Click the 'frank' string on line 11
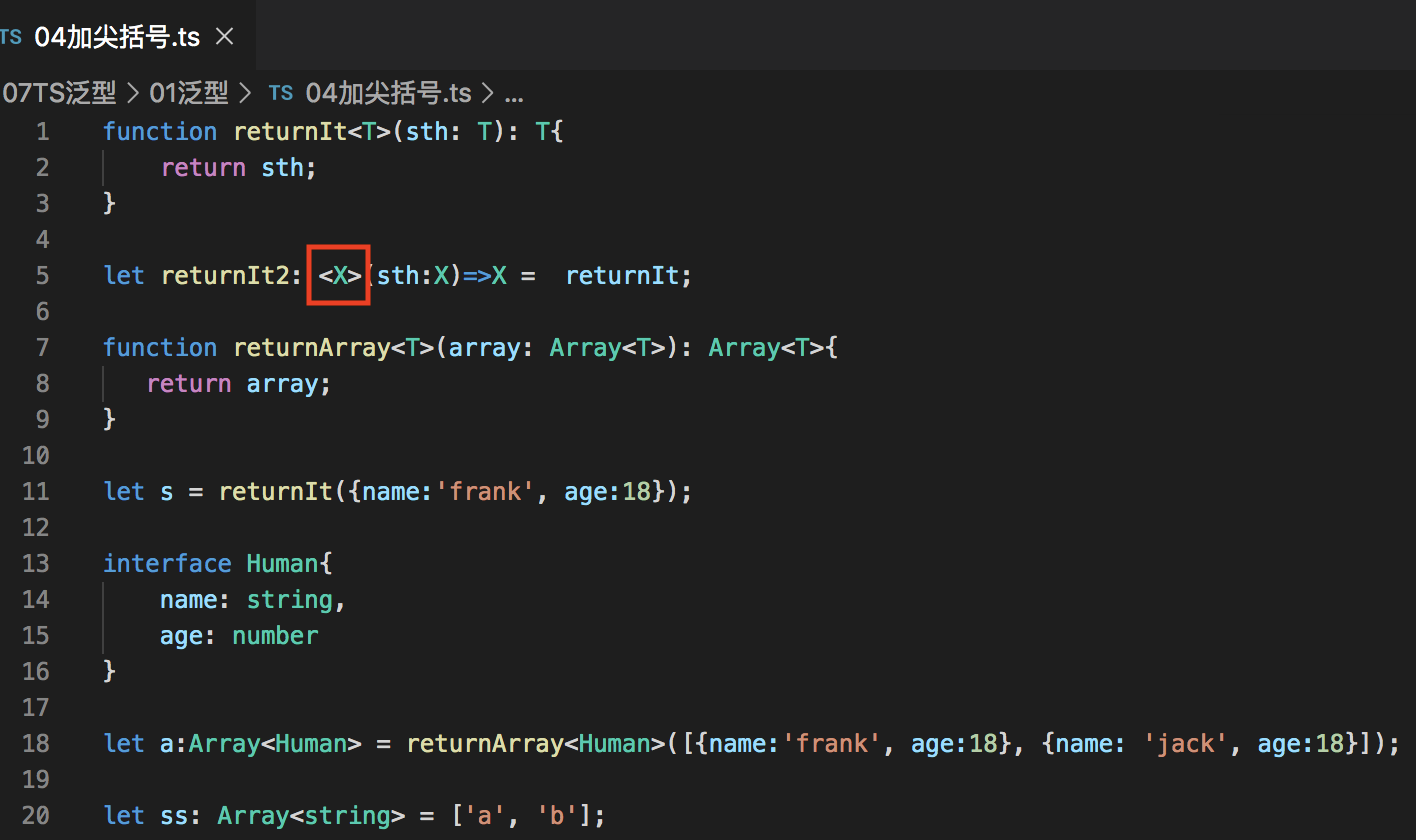 coord(487,491)
